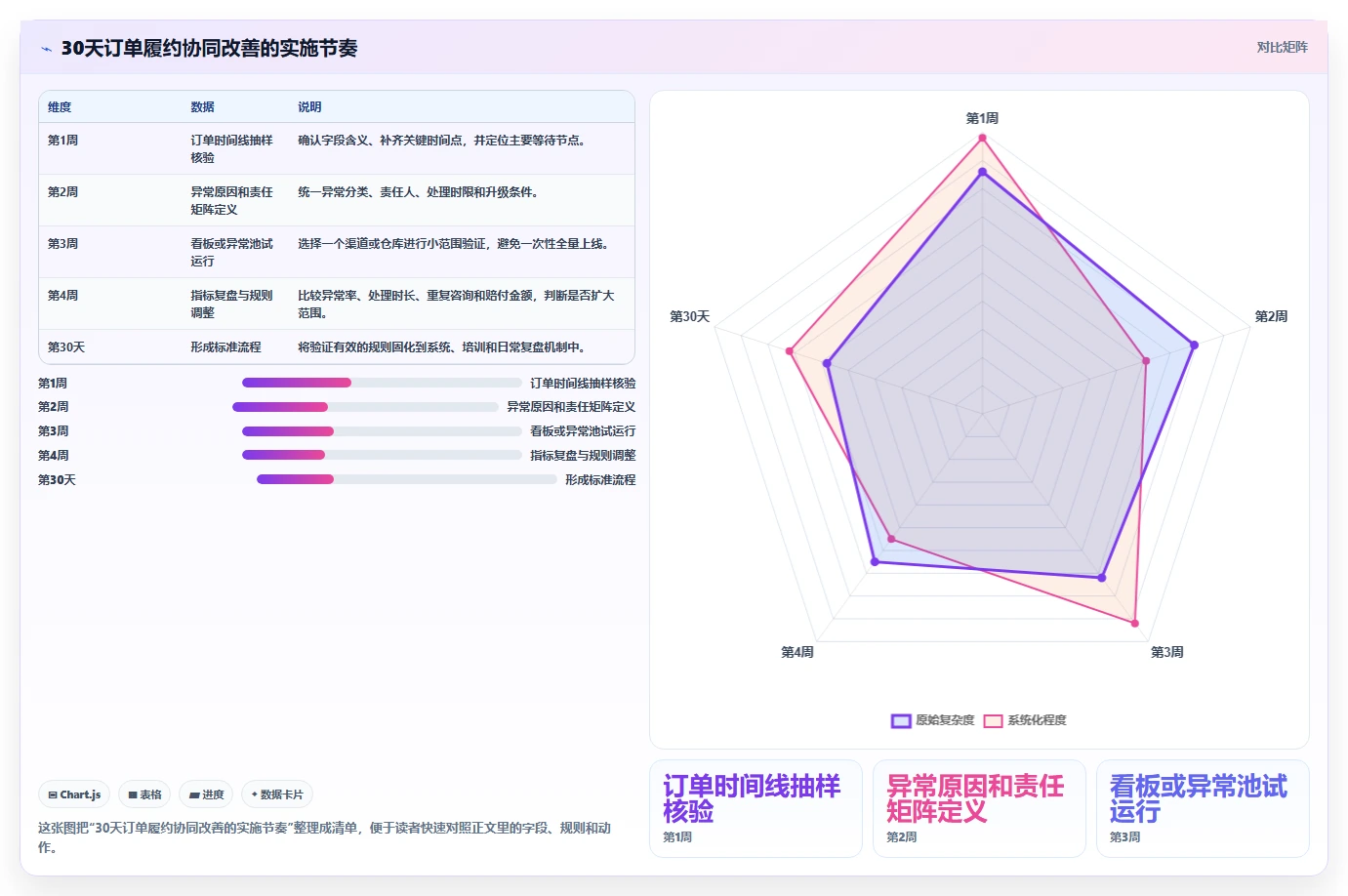Open the 异常原因和责任矩阵定义 data card
Image resolution: width=1348 pixels, height=896 pixels.
coord(979,809)
